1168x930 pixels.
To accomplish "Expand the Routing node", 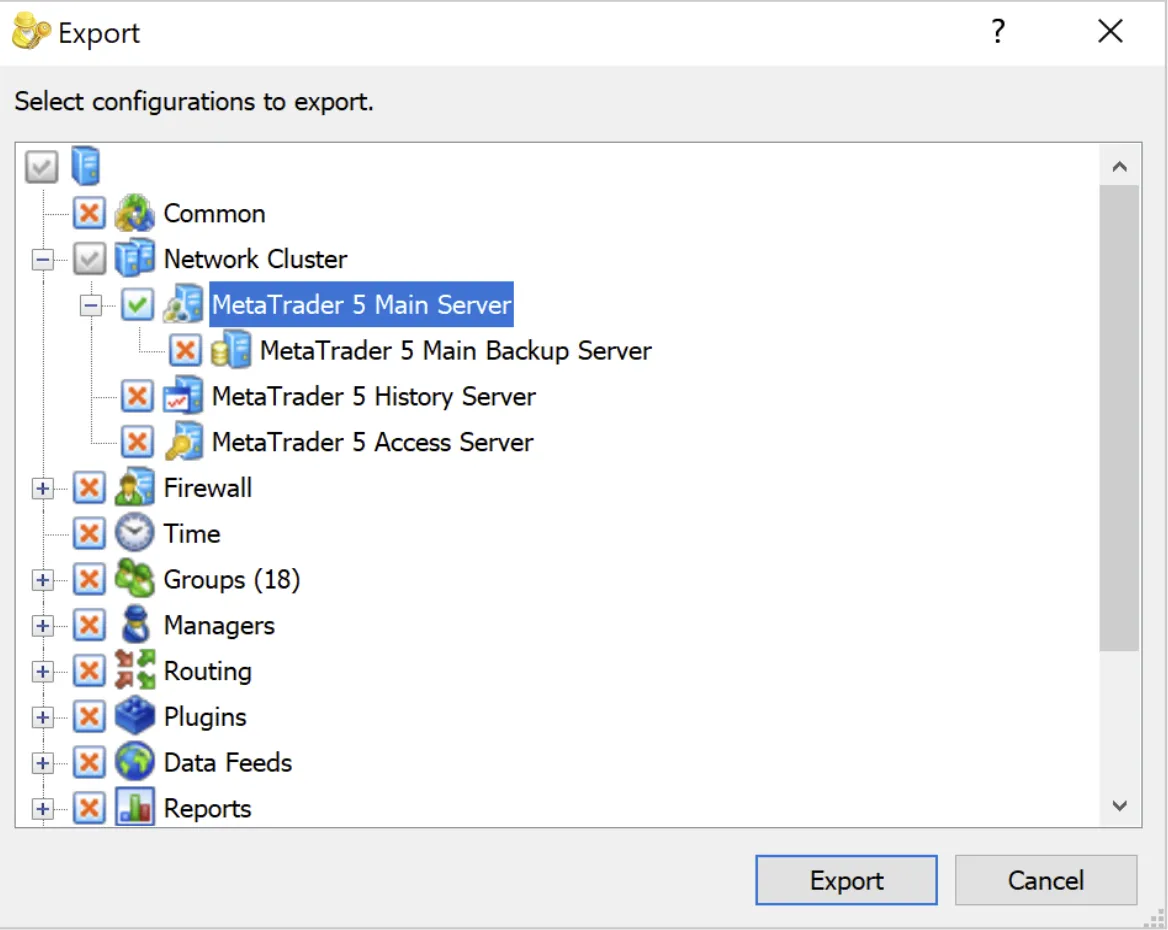I will [x=42, y=672].
